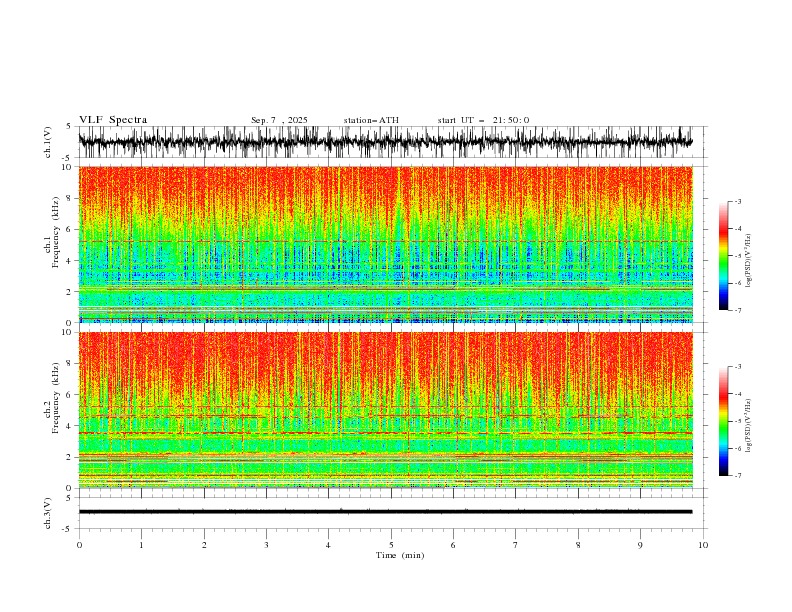Click the log(PSD) label beside ch.1 colorbar

coord(749,261)
